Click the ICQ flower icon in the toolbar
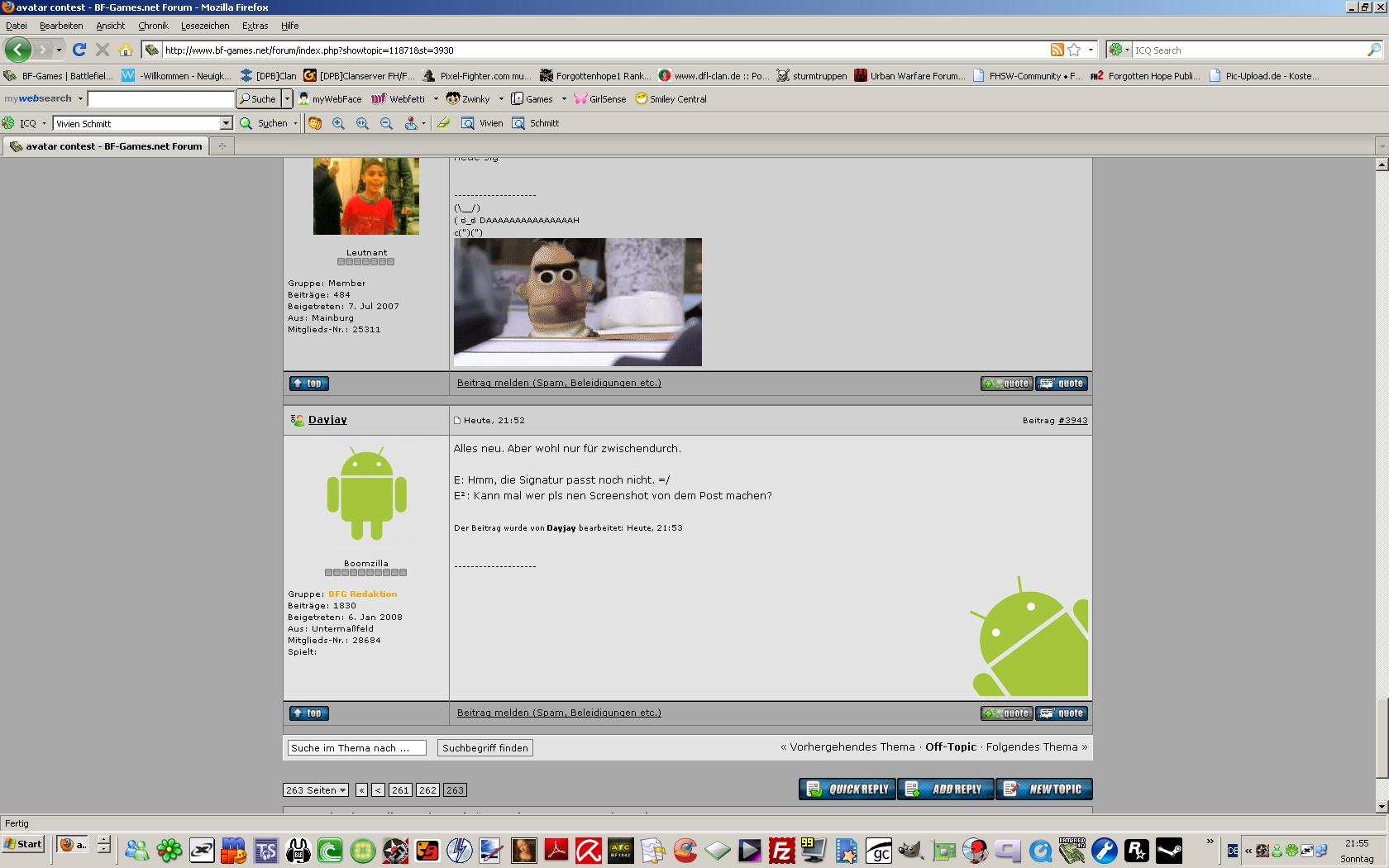The width and height of the screenshot is (1389, 868). 8,123
